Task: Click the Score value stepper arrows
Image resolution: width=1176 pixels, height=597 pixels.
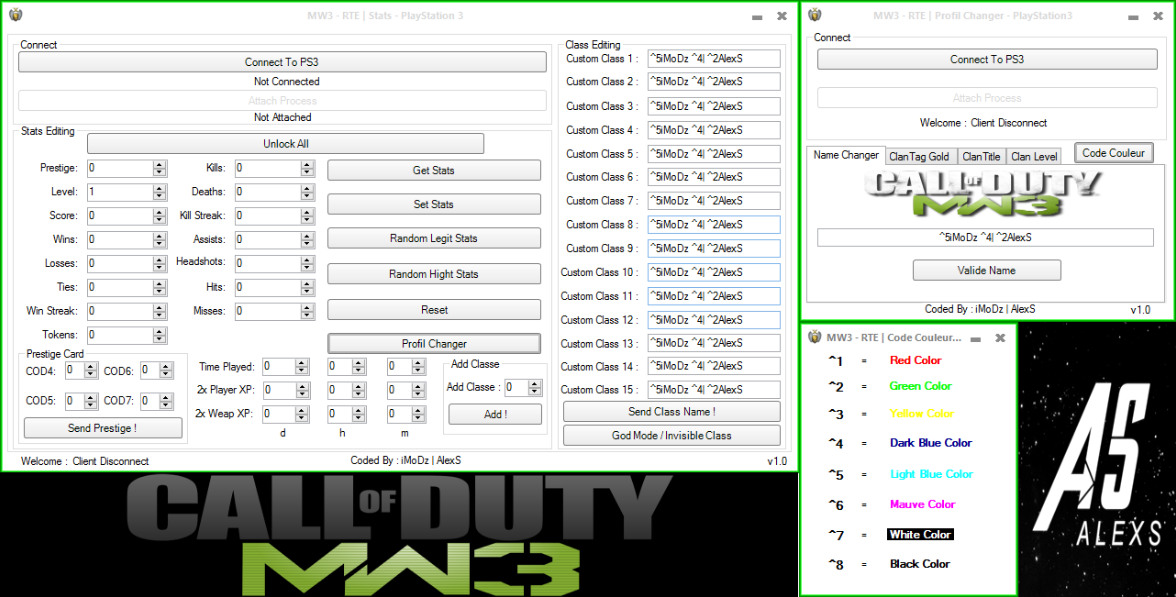Action: [160, 216]
